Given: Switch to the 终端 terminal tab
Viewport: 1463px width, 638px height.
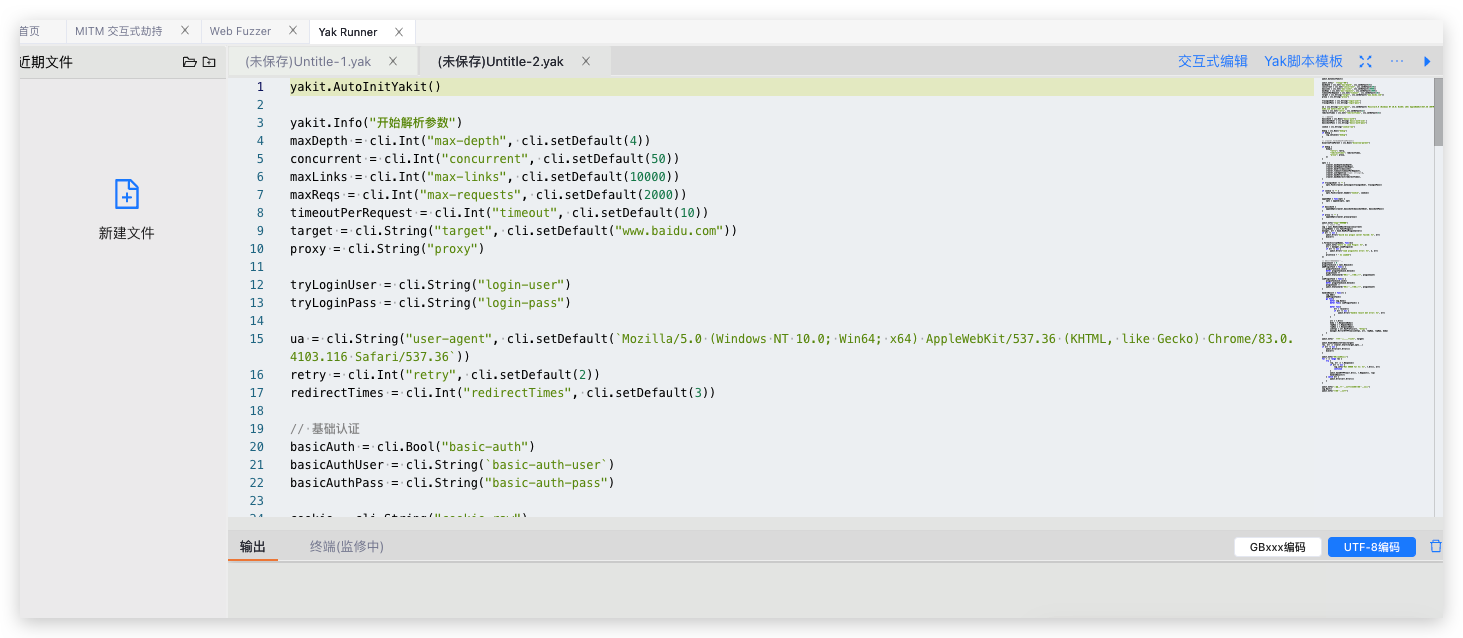Looking at the screenshot, I should coord(346,547).
